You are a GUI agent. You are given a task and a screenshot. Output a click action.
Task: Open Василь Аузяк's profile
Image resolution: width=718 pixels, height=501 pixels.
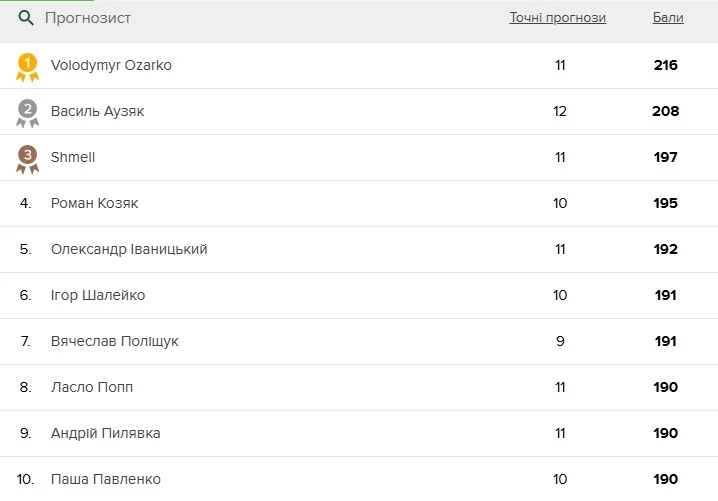coord(97,111)
